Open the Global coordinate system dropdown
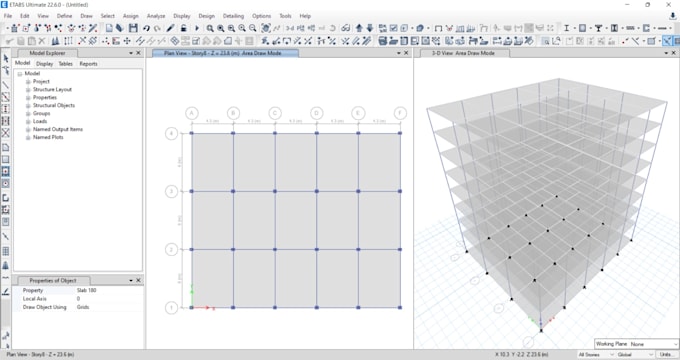Viewport: 680px width, 360px height. (x=651, y=355)
